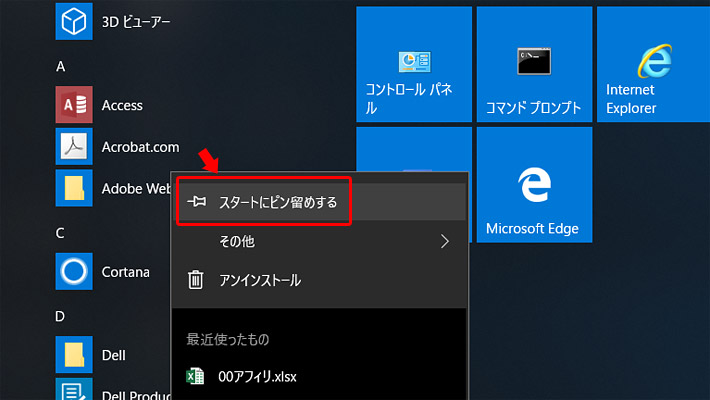Image resolution: width=710 pixels, height=400 pixels.
Task: Expand the その他 chevron arrow
Action: 445,241
